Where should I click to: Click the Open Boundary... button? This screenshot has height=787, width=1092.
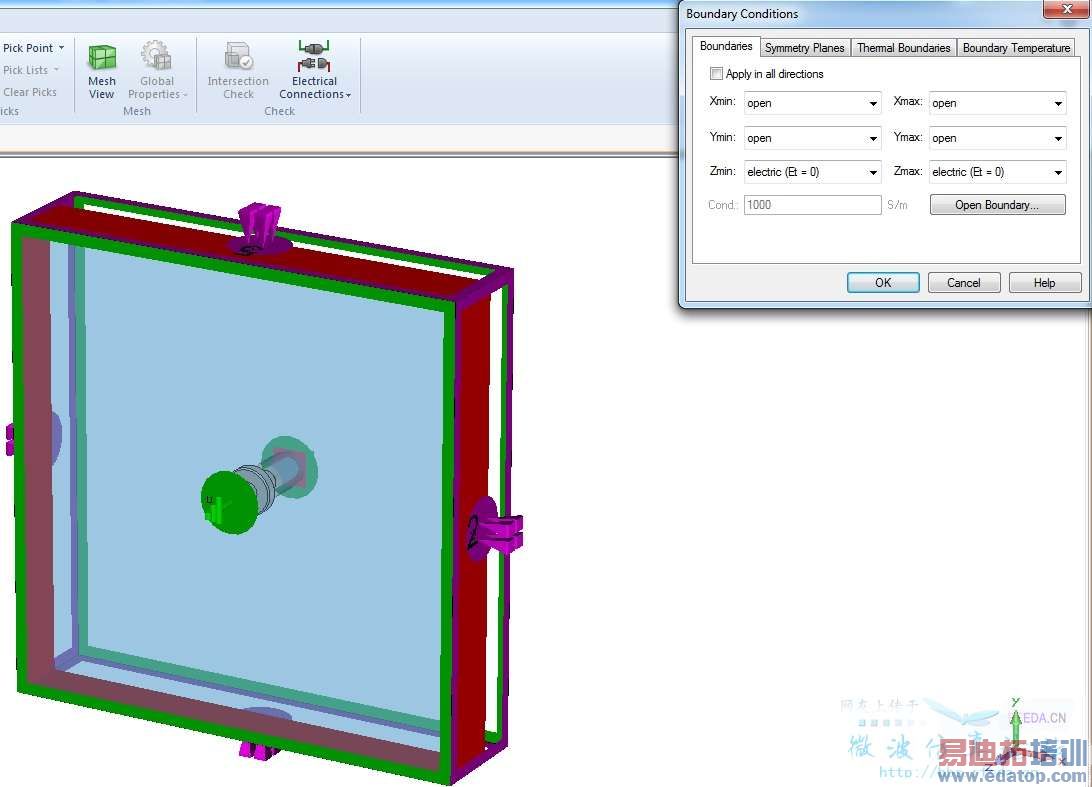(x=997, y=205)
